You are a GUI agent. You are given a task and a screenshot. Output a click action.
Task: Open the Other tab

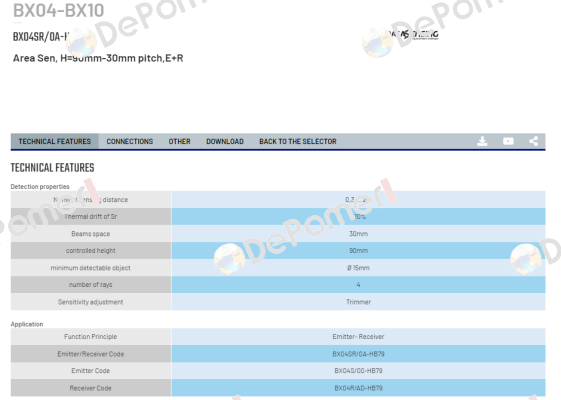pos(180,142)
